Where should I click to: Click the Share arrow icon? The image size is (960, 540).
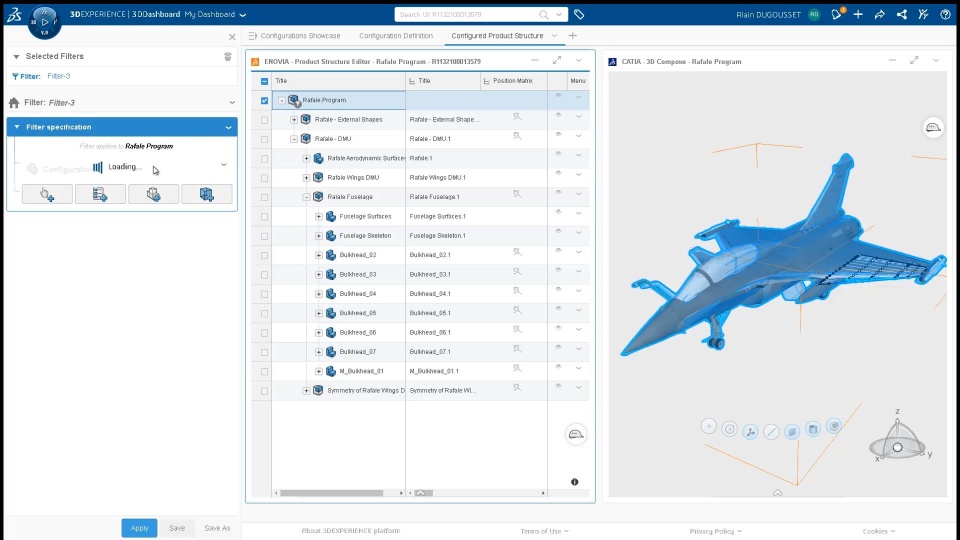click(x=880, y=14)
